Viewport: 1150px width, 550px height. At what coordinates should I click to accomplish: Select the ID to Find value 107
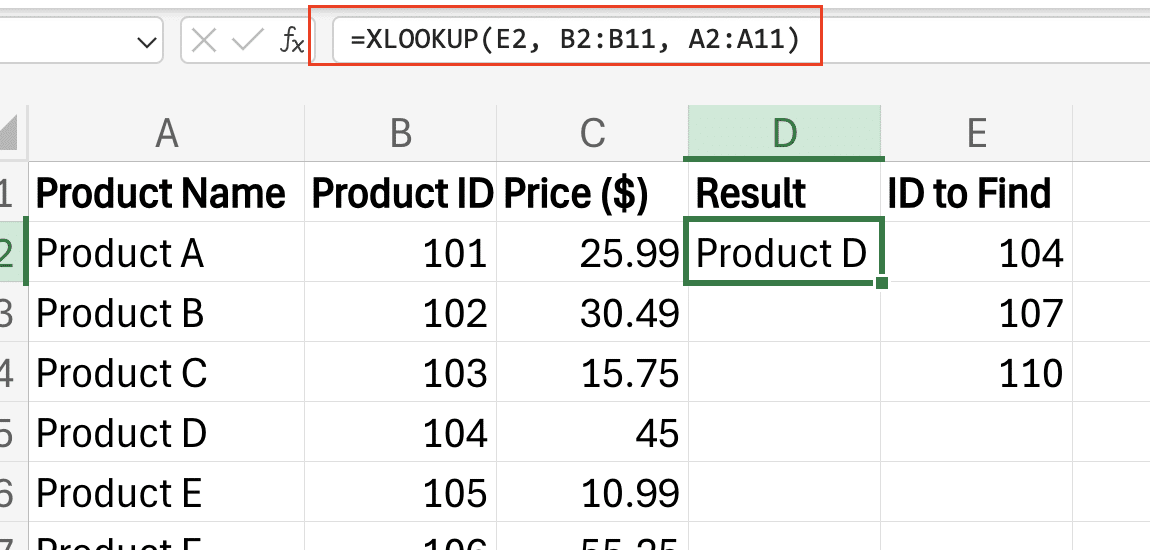pyautogui.click(x=976, y=312)
